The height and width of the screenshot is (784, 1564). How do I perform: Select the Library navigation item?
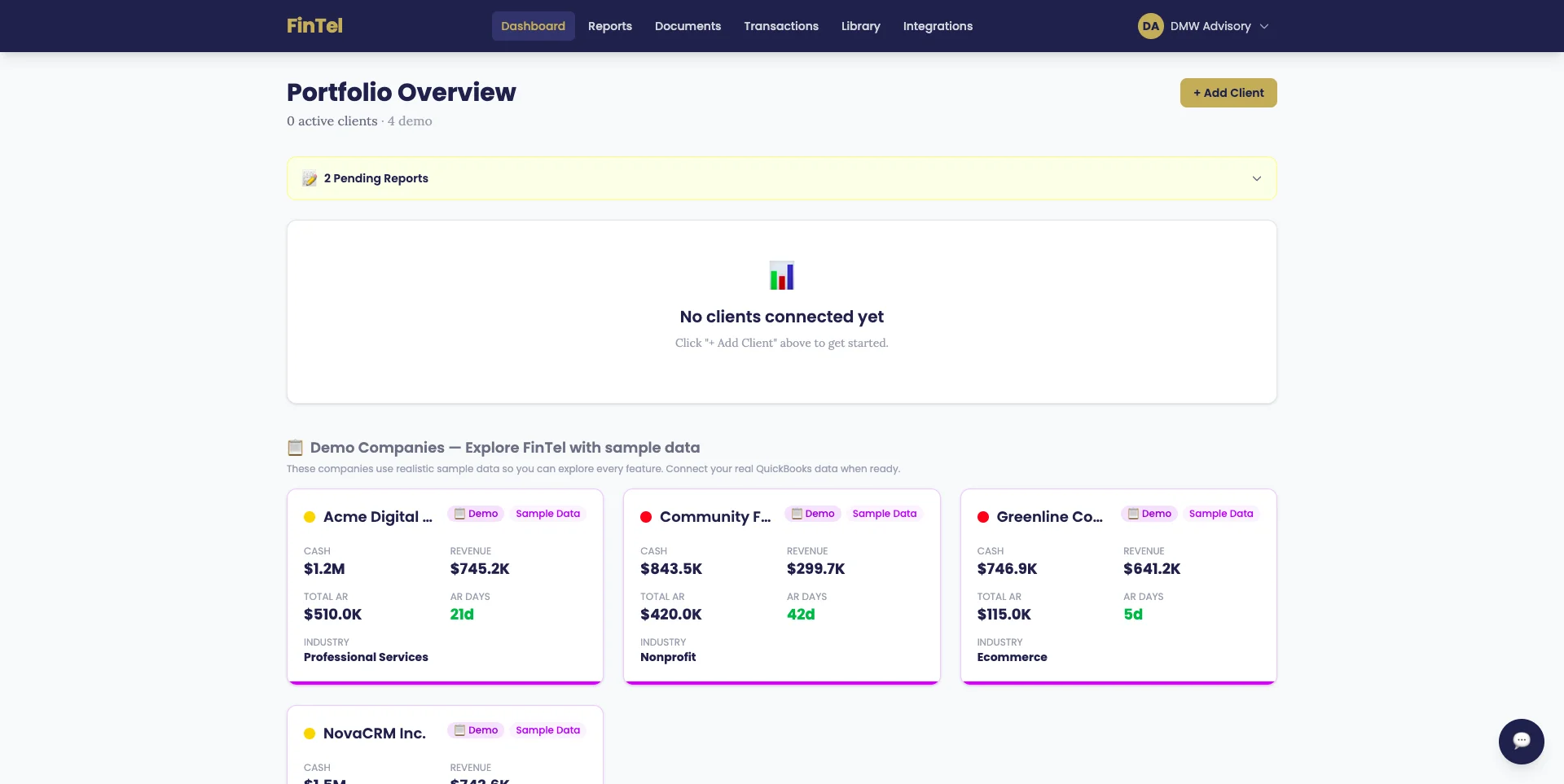pyautogui.click(x=860, y=25)
